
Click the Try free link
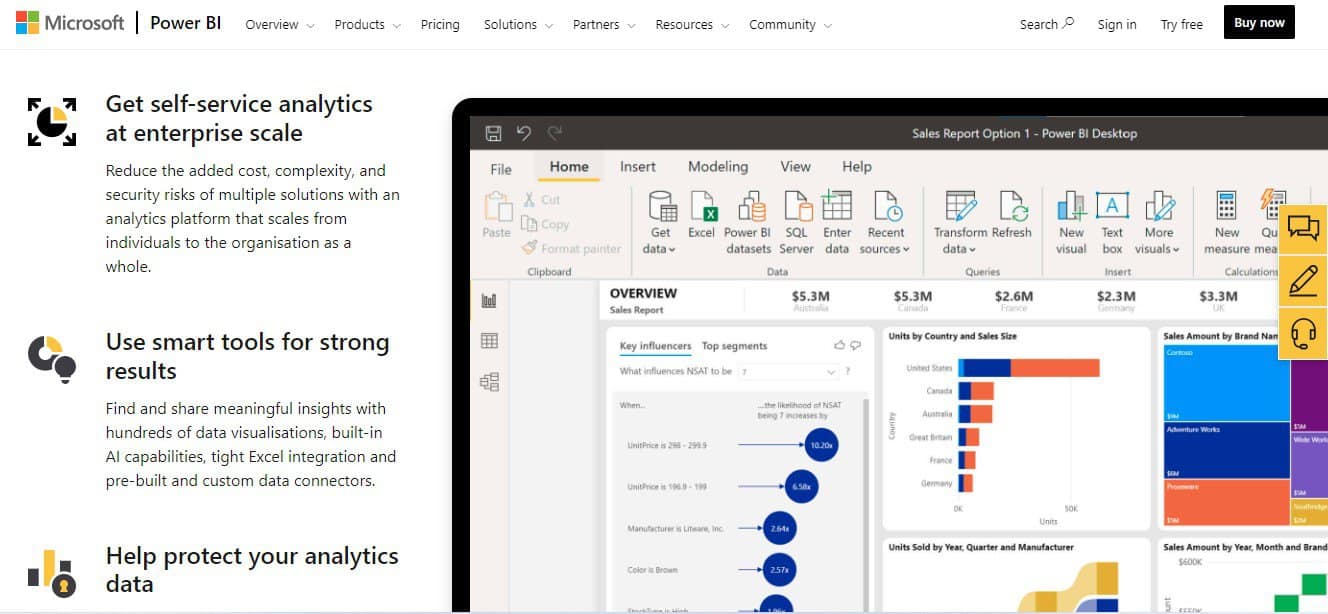tap(1182, 25)
